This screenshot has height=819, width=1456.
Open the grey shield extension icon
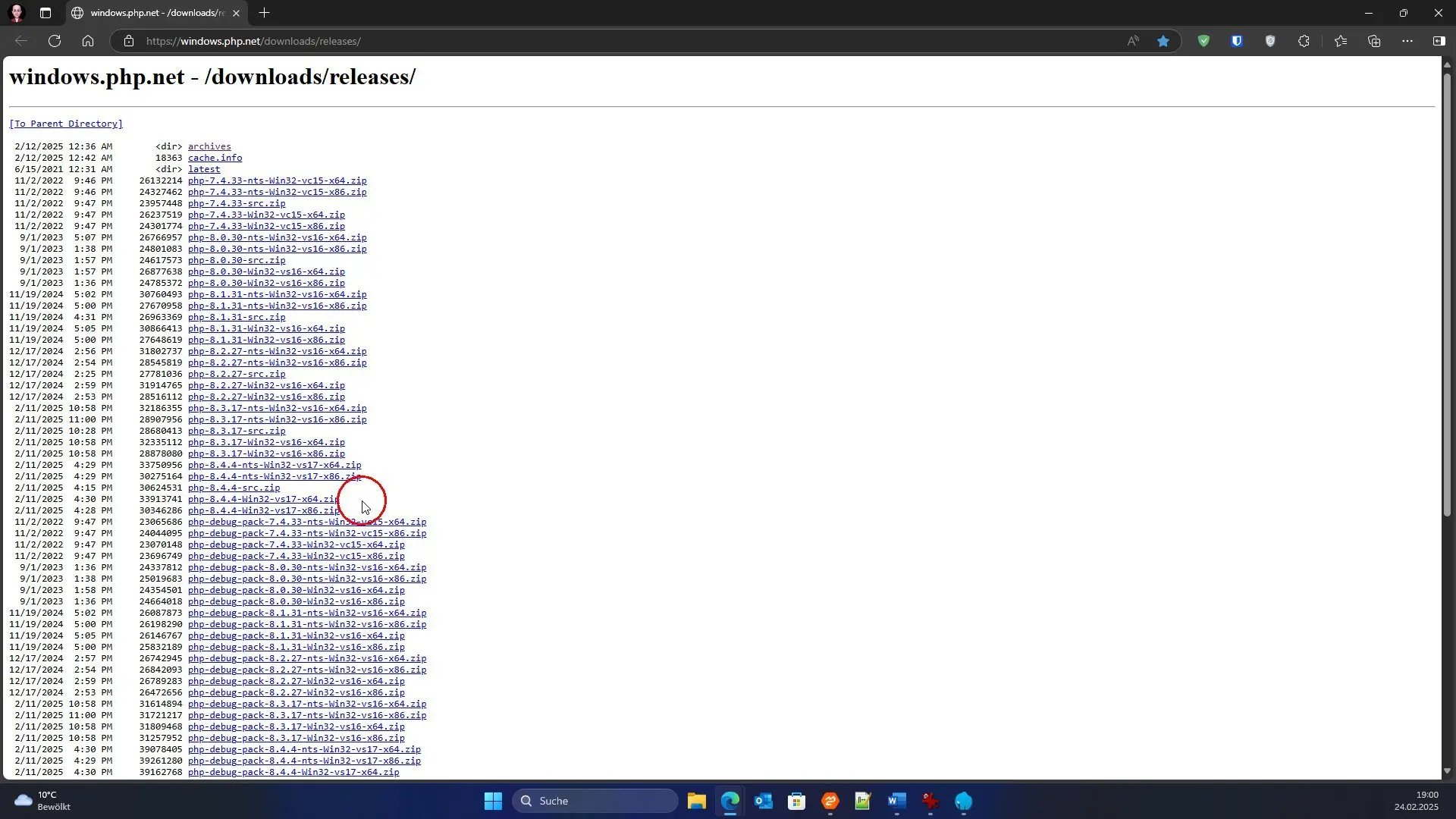1270,41
